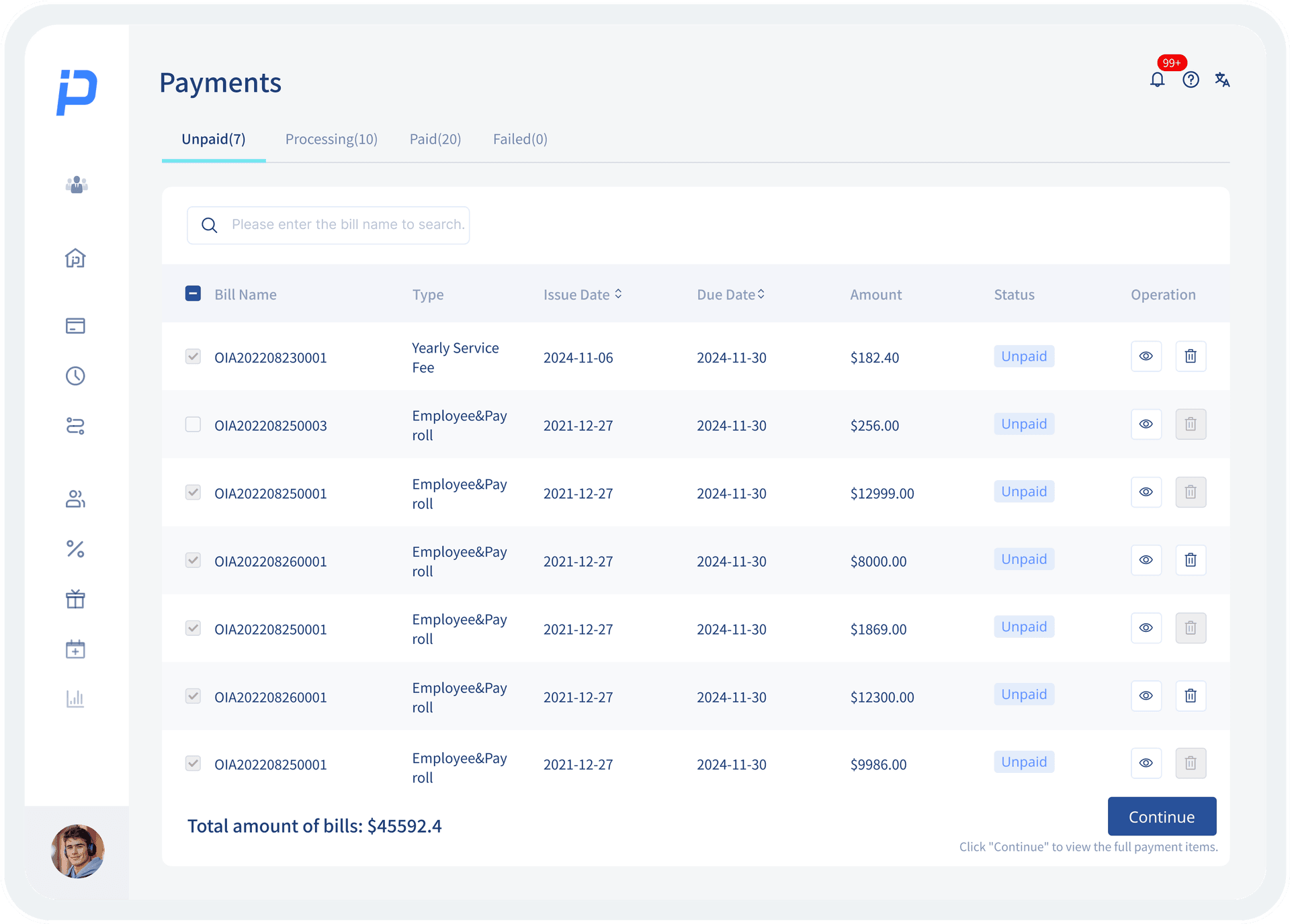Open the payments card sidebar icon
The image size is (1290, 924).
coord(75,326)
